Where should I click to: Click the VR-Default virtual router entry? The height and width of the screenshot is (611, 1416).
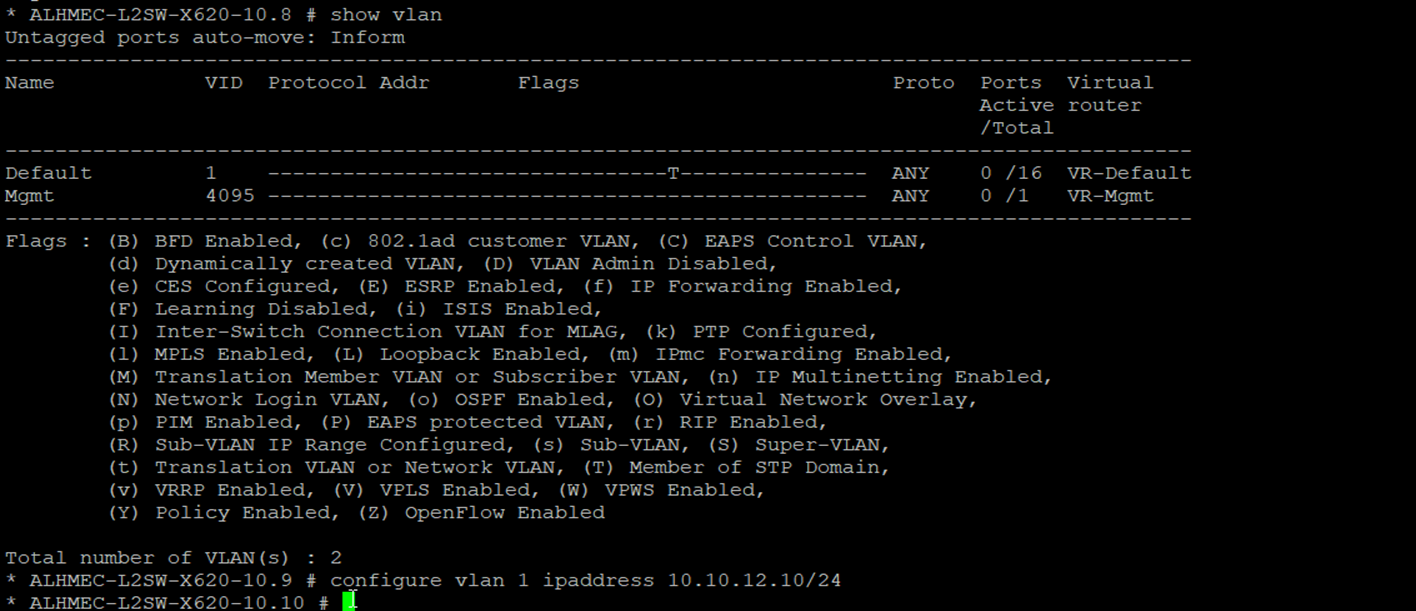coord(1129,173)
